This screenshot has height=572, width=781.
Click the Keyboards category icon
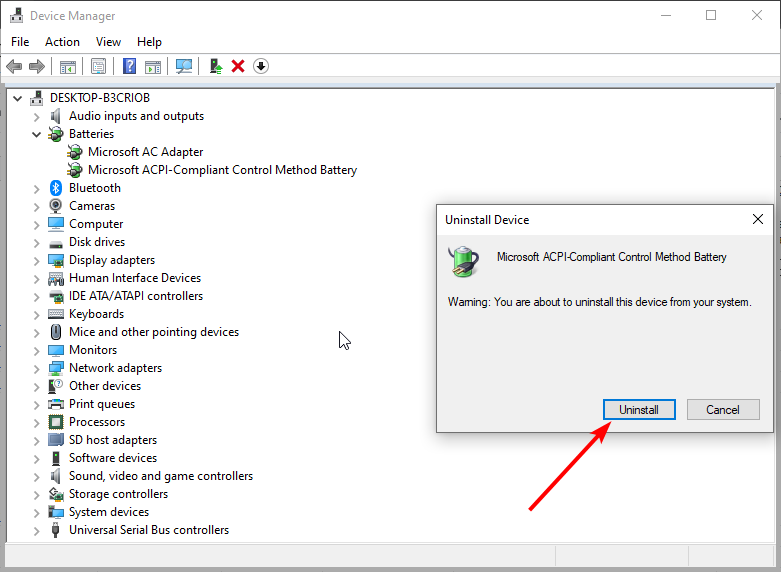coord(56,314)
